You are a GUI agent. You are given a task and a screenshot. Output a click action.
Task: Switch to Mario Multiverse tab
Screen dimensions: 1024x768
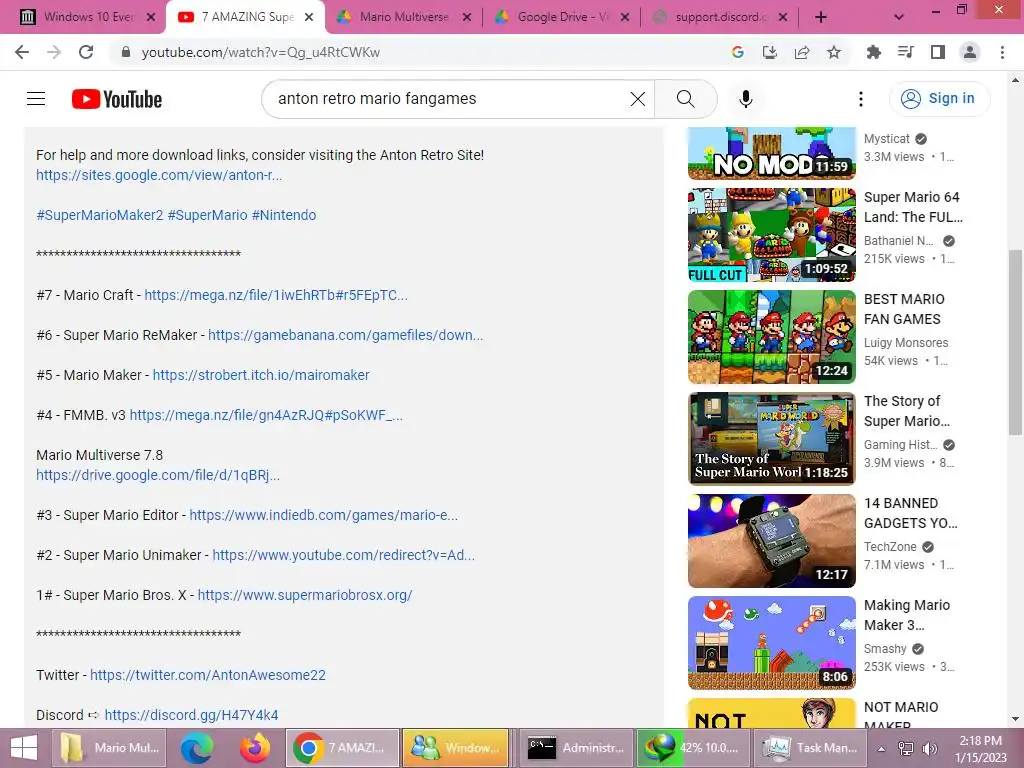404,17
